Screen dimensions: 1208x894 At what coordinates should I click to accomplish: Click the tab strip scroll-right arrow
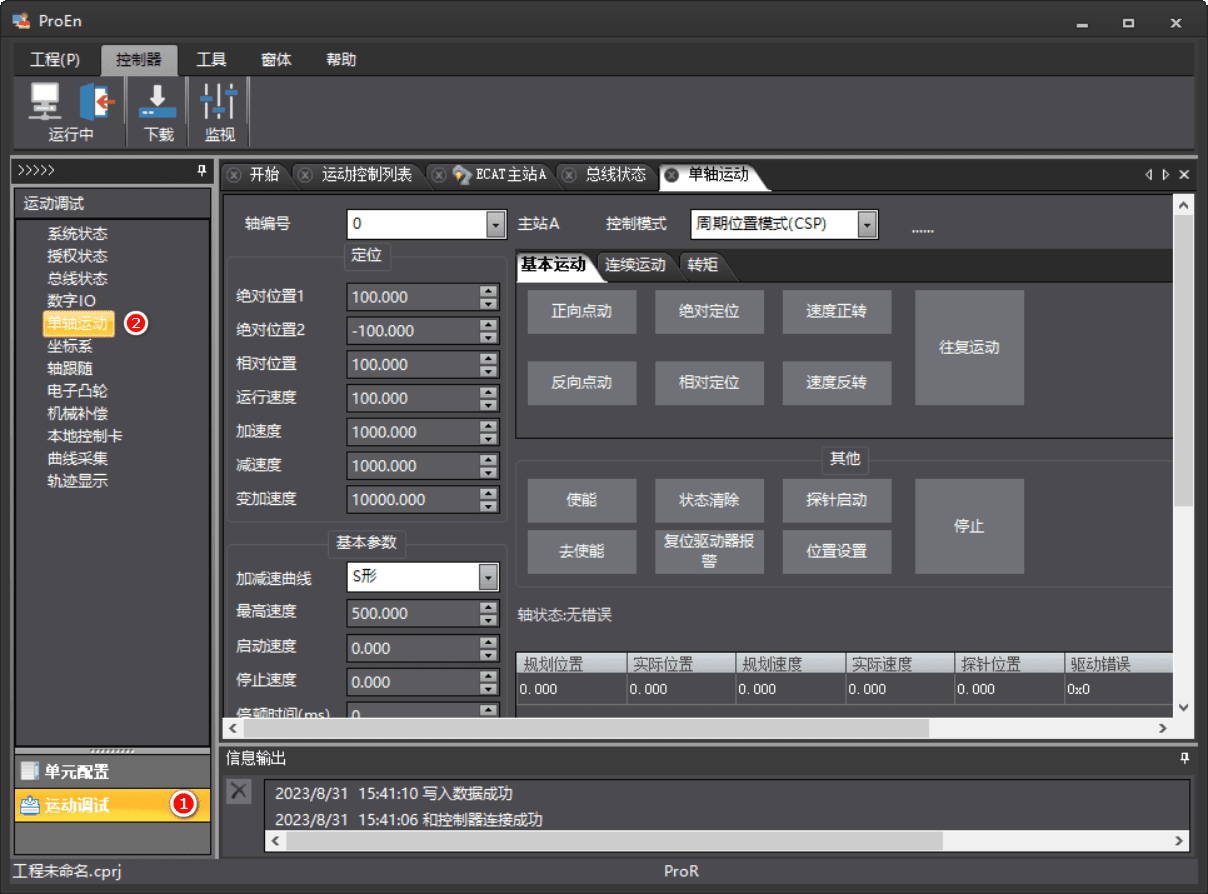click(1166, 175)
